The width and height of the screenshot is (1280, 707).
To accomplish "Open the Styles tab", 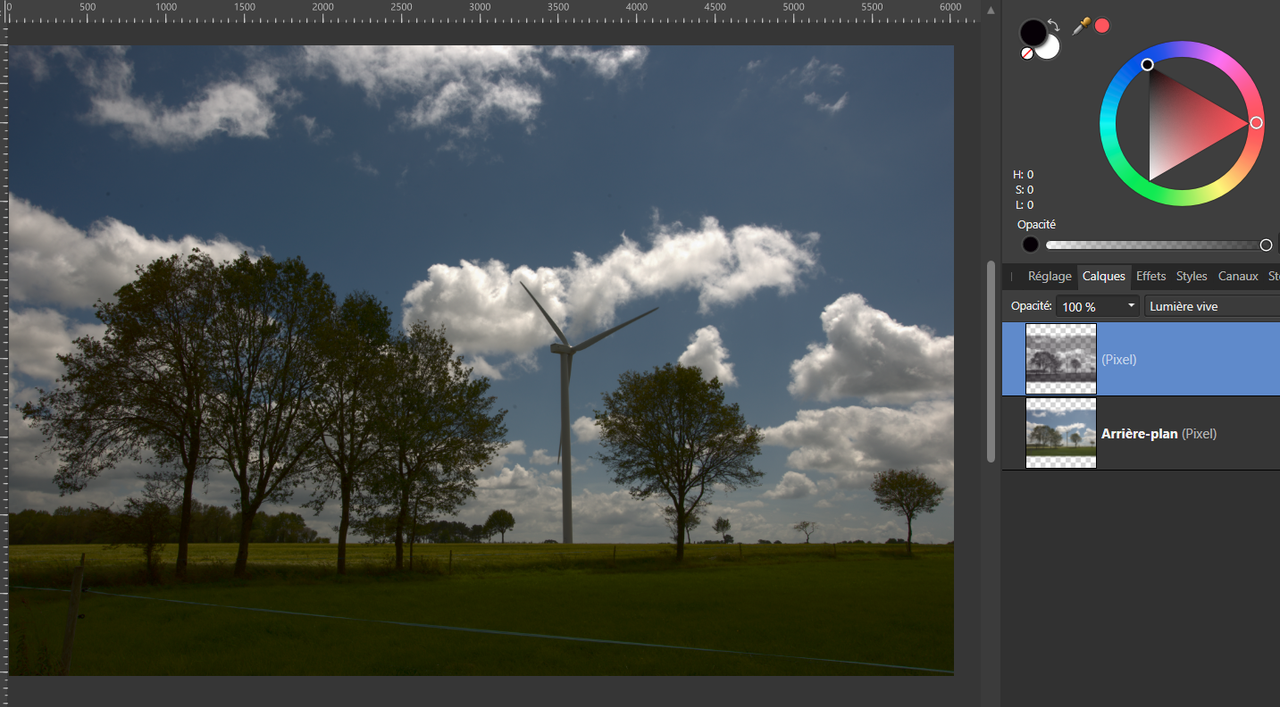I will point(1191,276).
